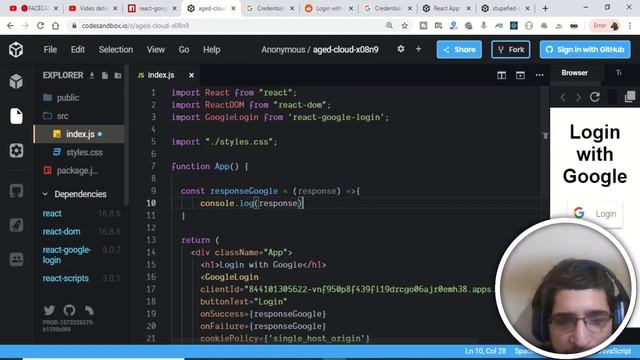Screen dimensions: 640x360
Task: Open preview in a new window
Action: point(630,97)
